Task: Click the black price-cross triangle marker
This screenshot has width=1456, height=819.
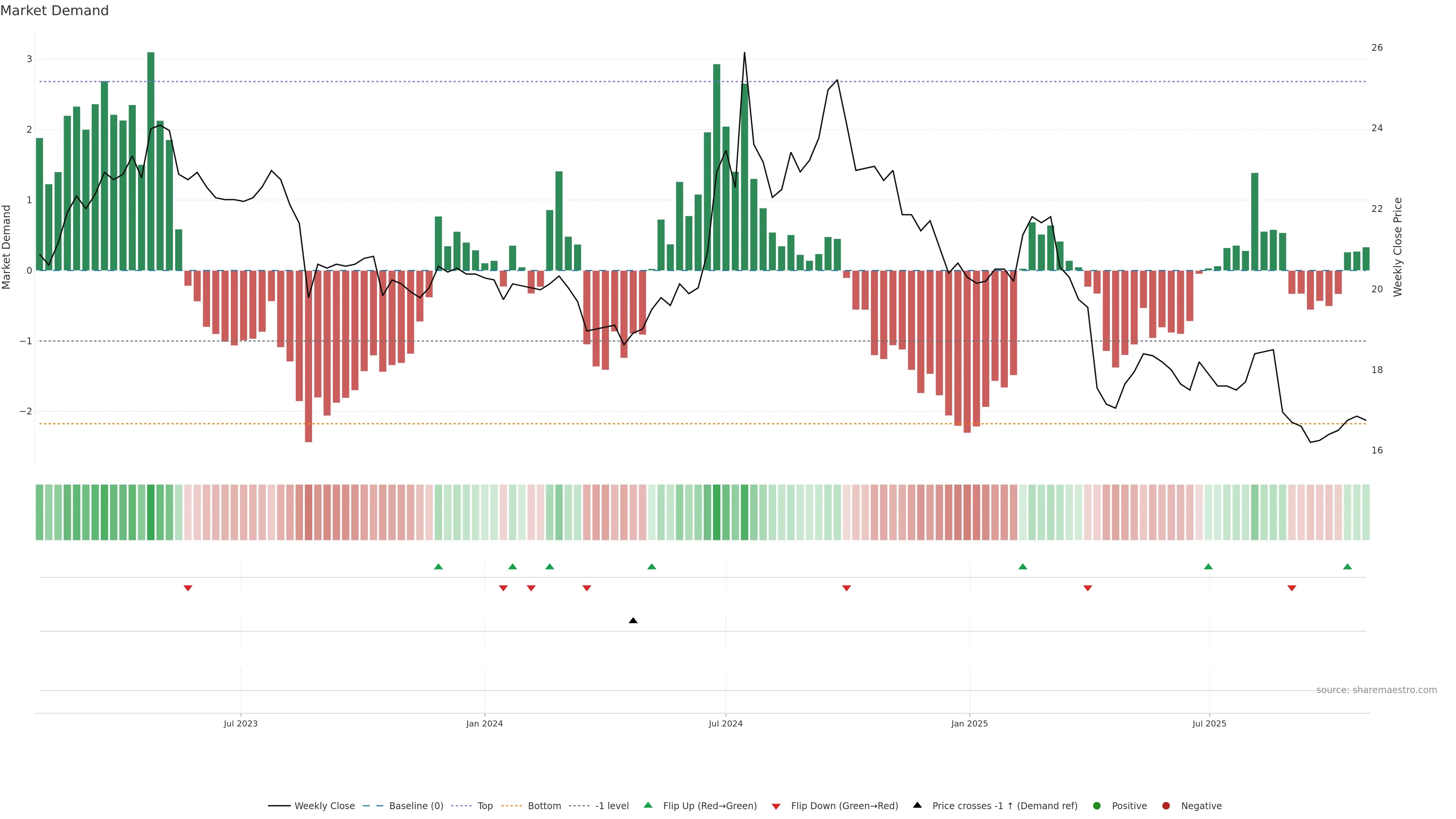Action: pos(633,621)
